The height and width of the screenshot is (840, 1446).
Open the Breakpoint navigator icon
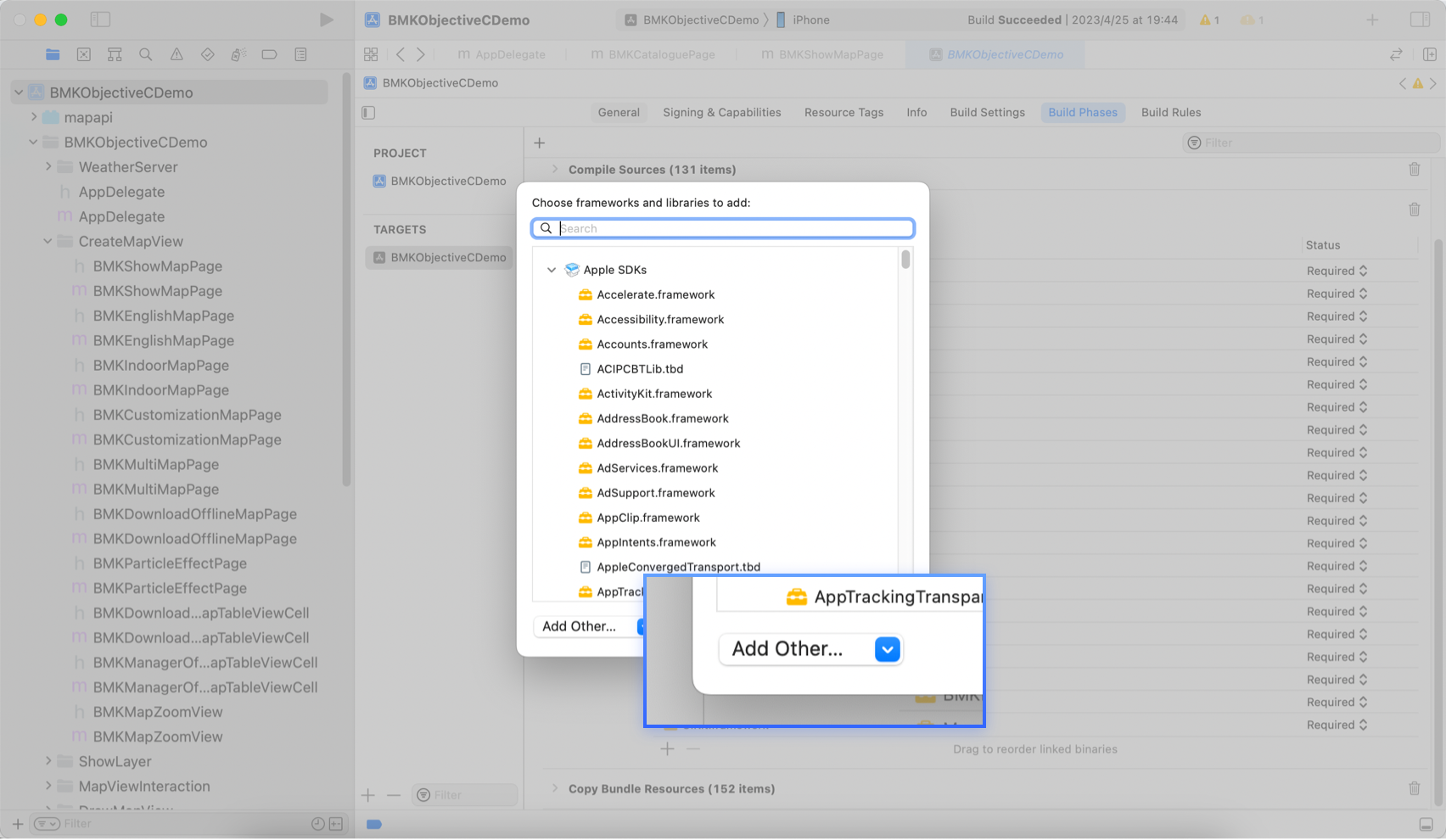[x=269, y=54]
